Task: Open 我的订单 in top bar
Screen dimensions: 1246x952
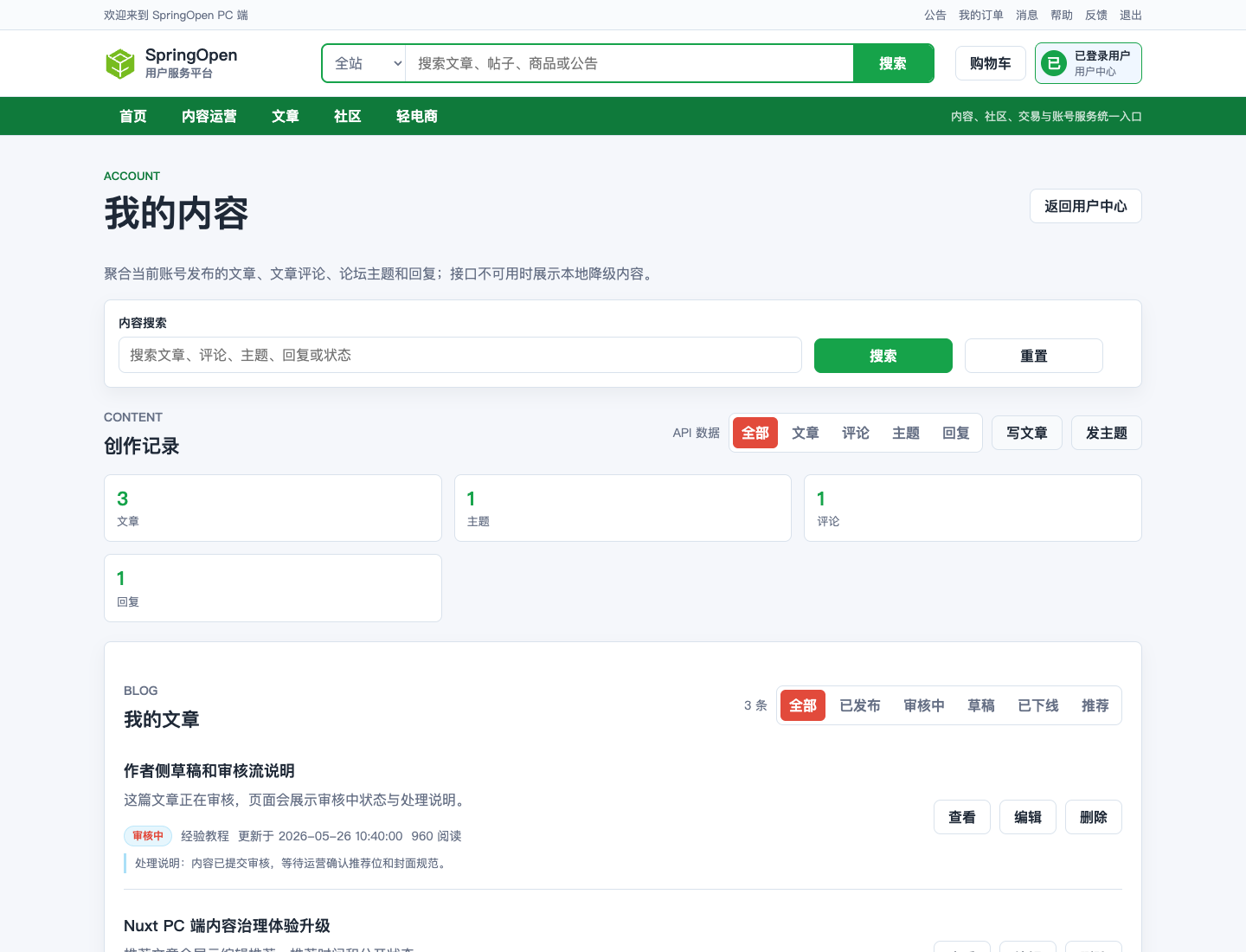Action: pyautogui.click(x=981, y=15)
